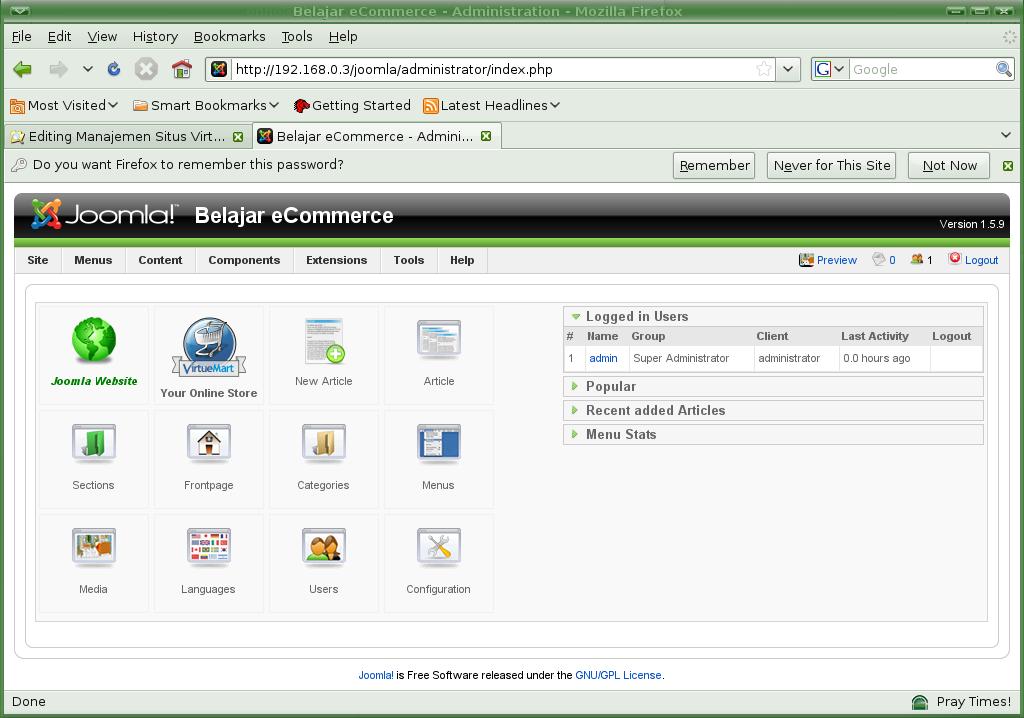Image resolution: width=1024 pixels, height=718 pixels.
Task: Open the Categories manager icon
Action: (323, 455)
